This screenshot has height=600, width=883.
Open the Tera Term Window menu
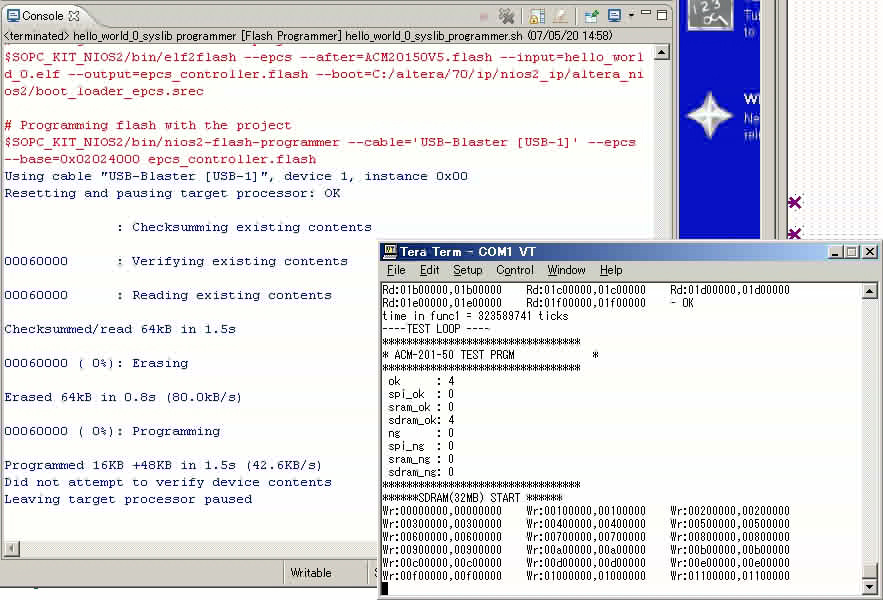pos(566,270)
